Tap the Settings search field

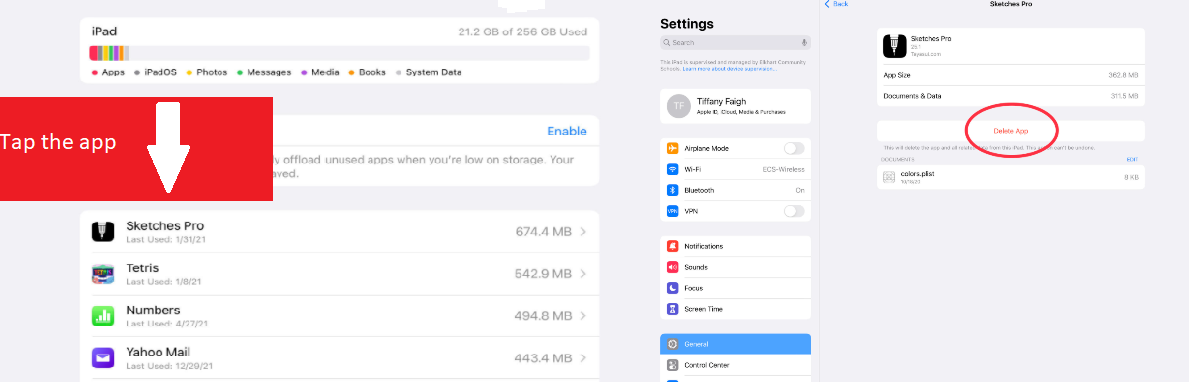pos(736,43)
